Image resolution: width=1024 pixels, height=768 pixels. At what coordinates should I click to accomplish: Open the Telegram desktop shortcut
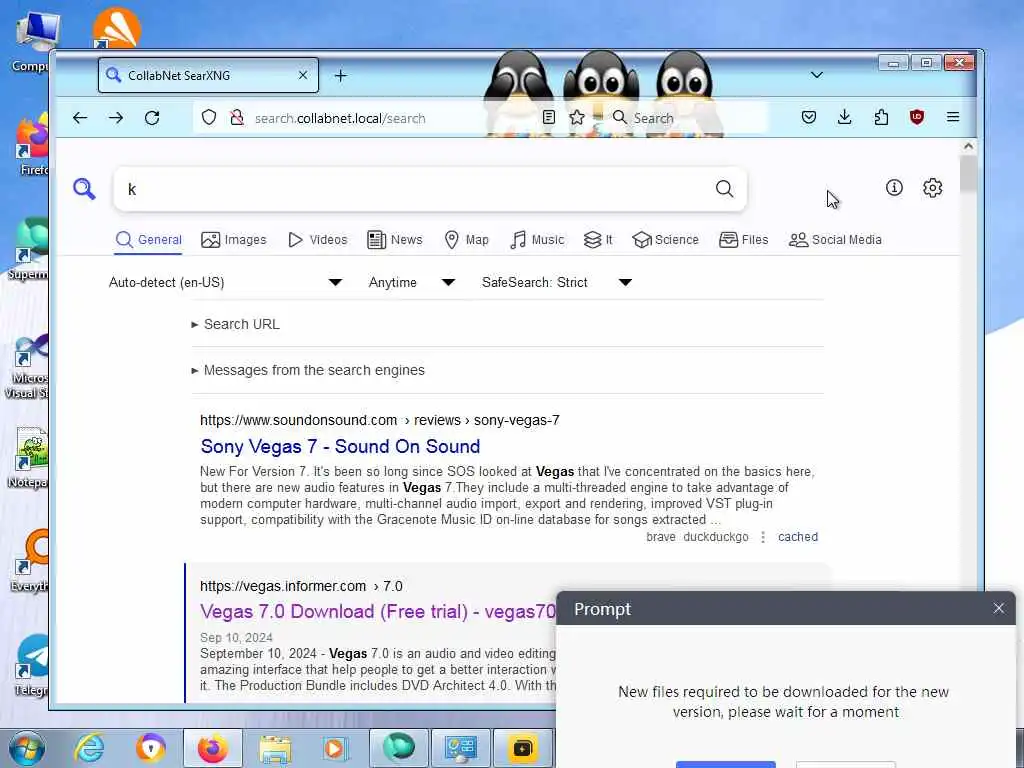pos(31,664)
